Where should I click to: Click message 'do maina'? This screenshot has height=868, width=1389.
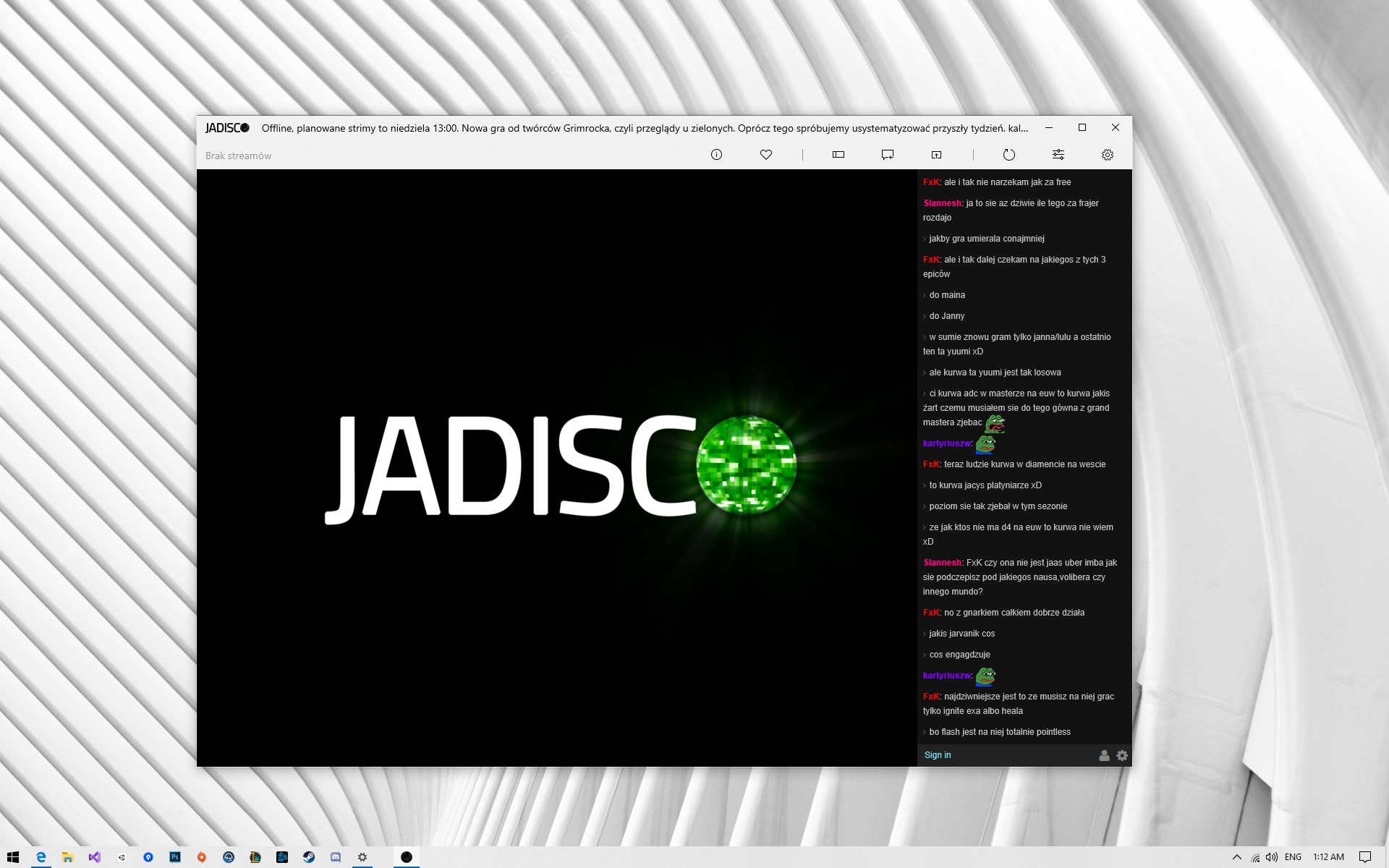947,295
